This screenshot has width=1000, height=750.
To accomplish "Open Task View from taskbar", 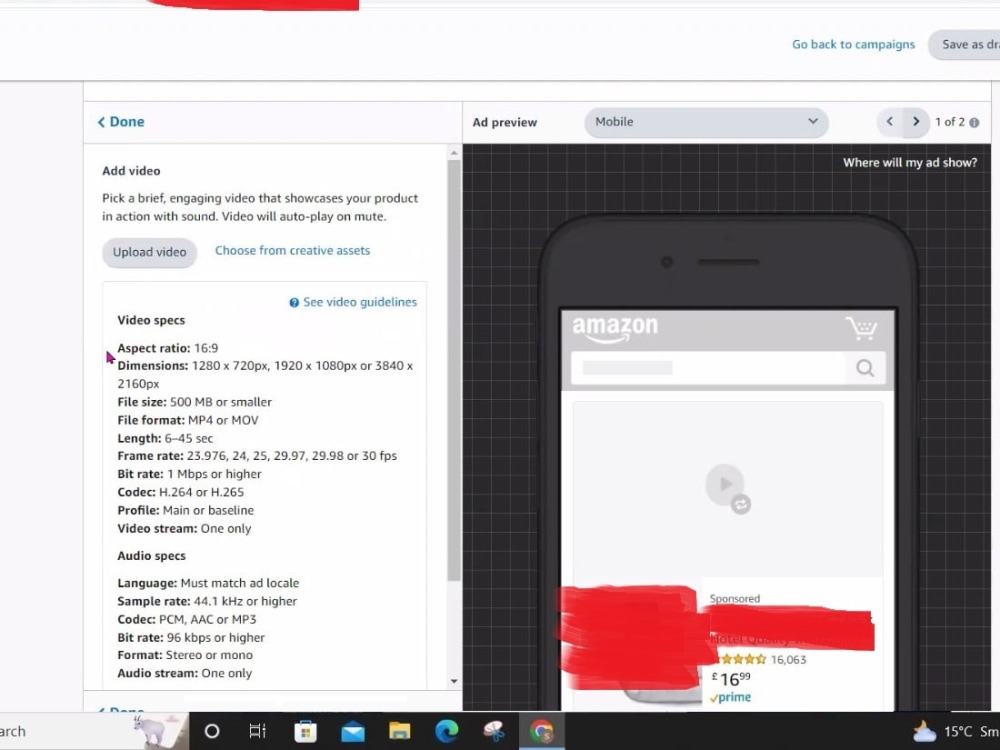I will click(x=258, y=731).
